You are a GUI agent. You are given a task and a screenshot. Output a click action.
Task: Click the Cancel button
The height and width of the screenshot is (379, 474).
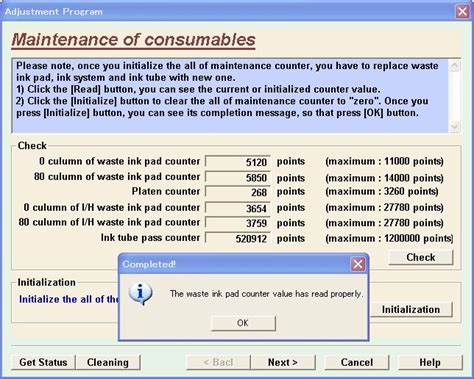[x=357, y=362]
